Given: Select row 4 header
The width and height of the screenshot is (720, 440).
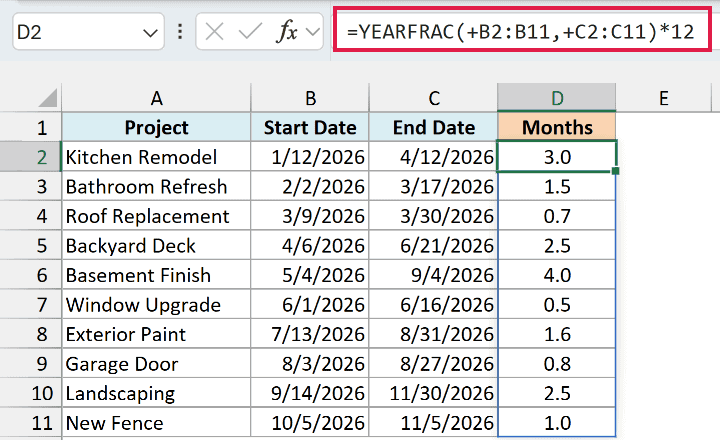Looking at the screenshot, I should pyautogui.click(x=31, y=216).
